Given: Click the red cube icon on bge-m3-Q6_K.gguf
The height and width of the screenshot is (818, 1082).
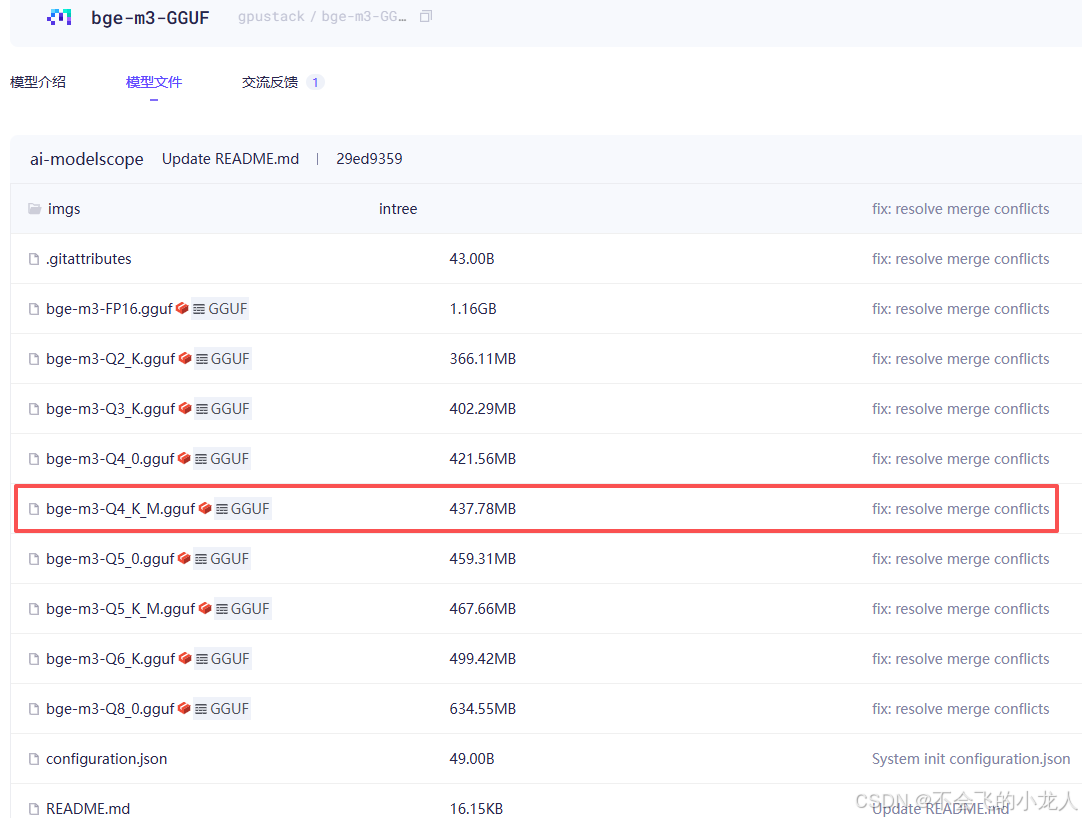Looking at the screenshot, I should tap(185, 659).
